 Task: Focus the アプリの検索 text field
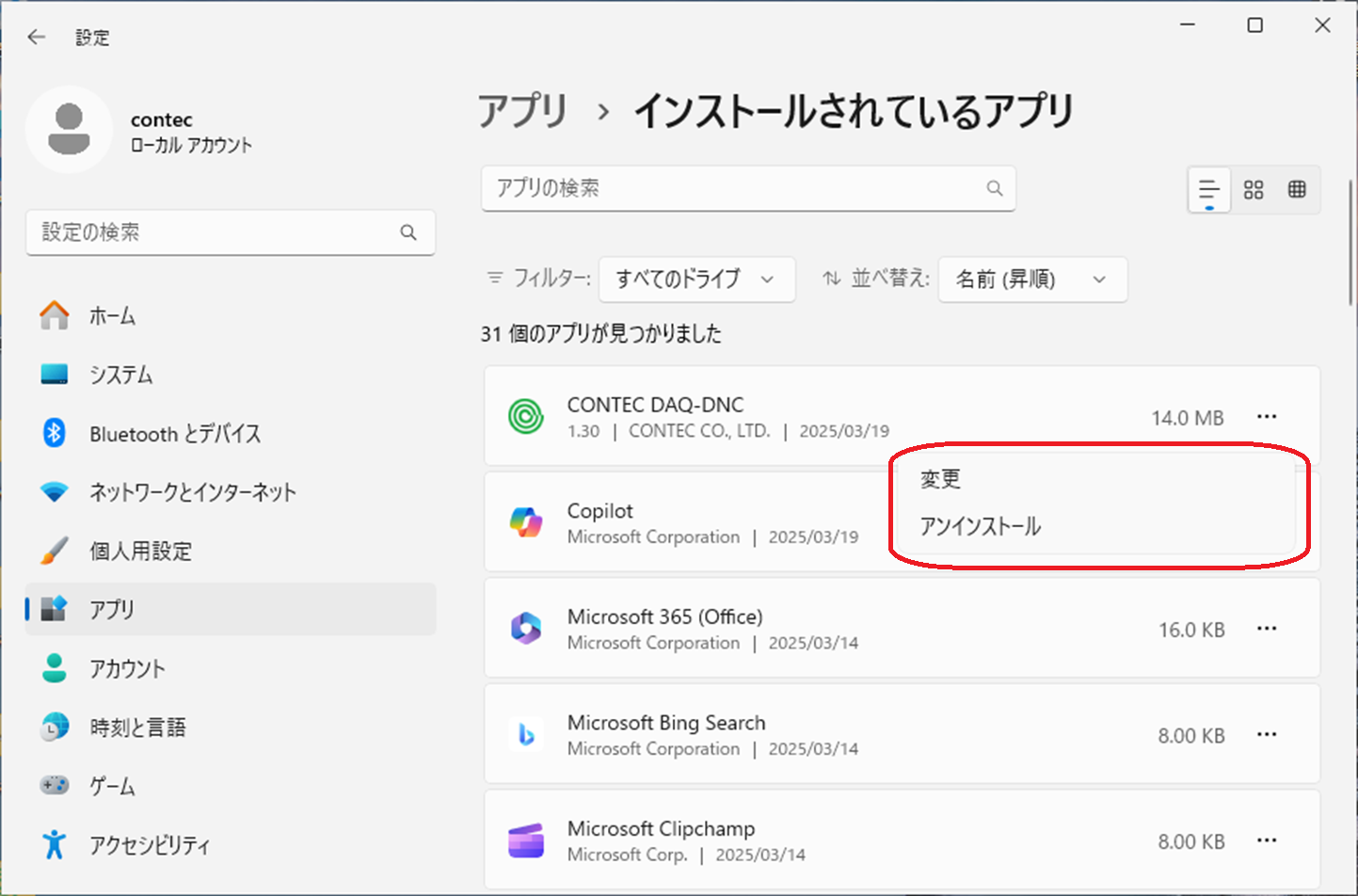pos(748,188)
